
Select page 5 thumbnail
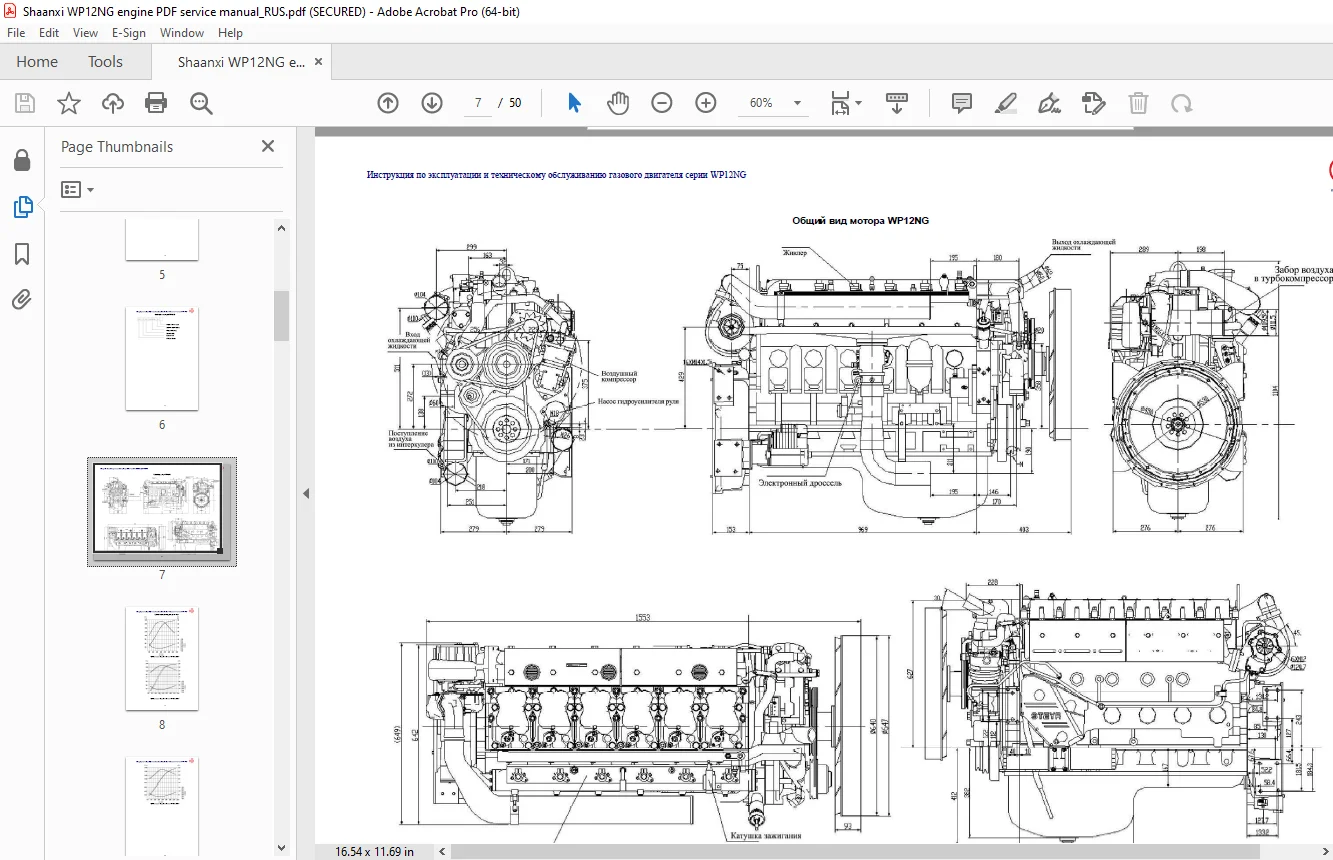pos(162,240)
